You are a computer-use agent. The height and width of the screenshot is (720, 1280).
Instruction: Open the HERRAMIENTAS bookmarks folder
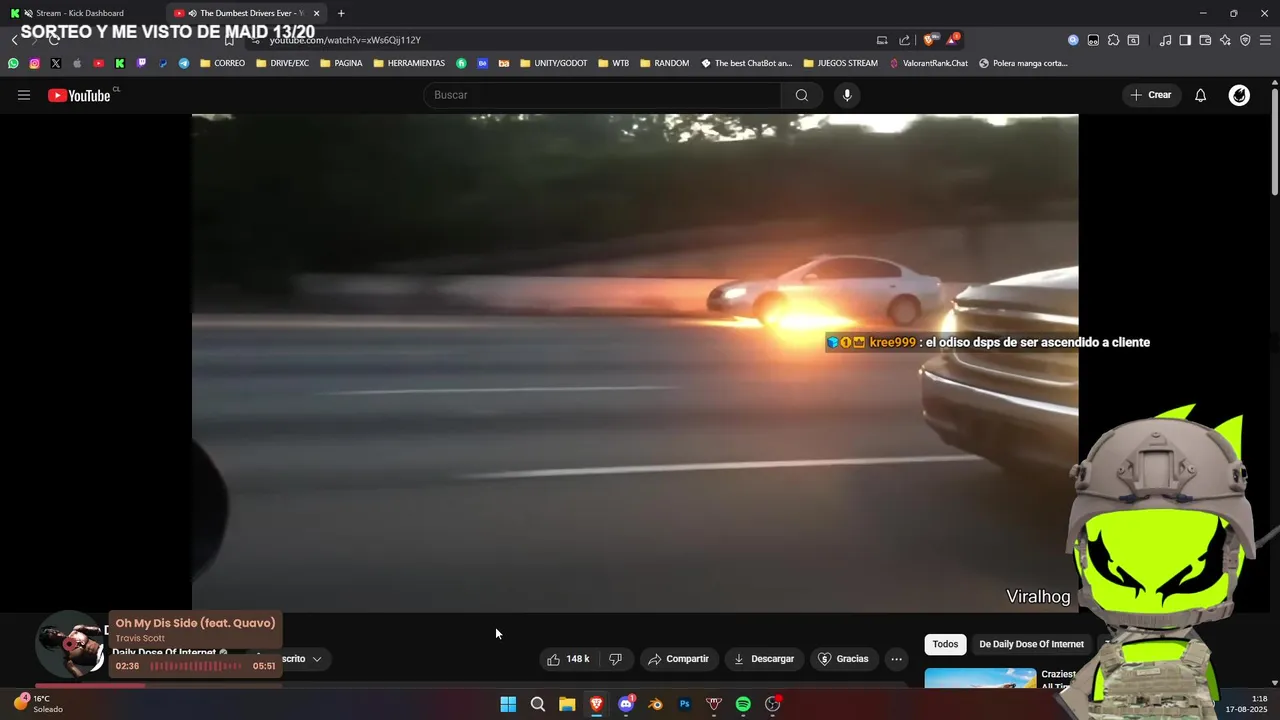pyautogui.click(x=409, y=63)
